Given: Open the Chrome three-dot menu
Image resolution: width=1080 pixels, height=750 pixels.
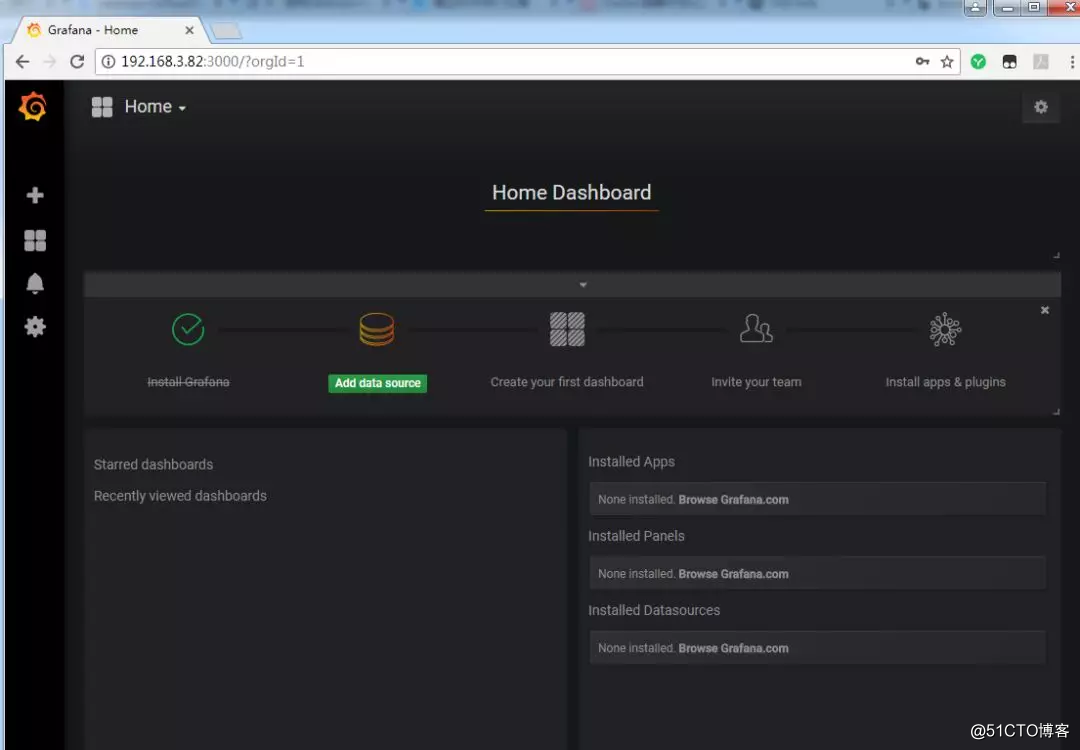Looking at the screenshot, I should click(x=1072, y=62).
